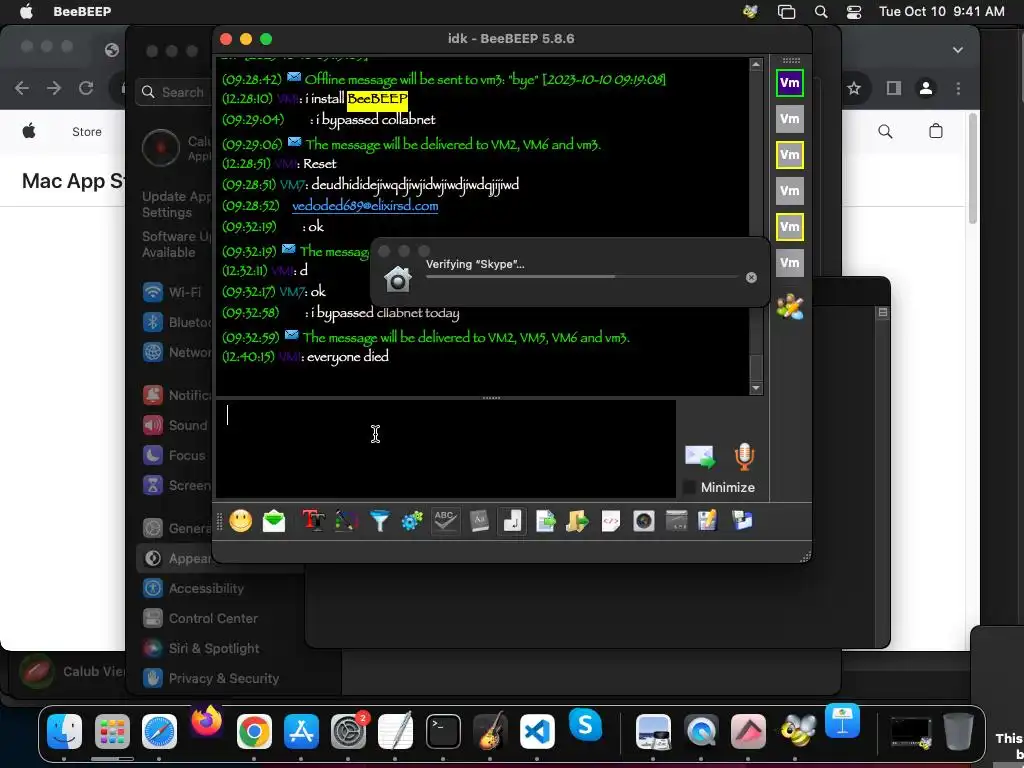Click the chat scrollbar thumb
Viewport: 1024px width, 768px height.
point(756,368)
